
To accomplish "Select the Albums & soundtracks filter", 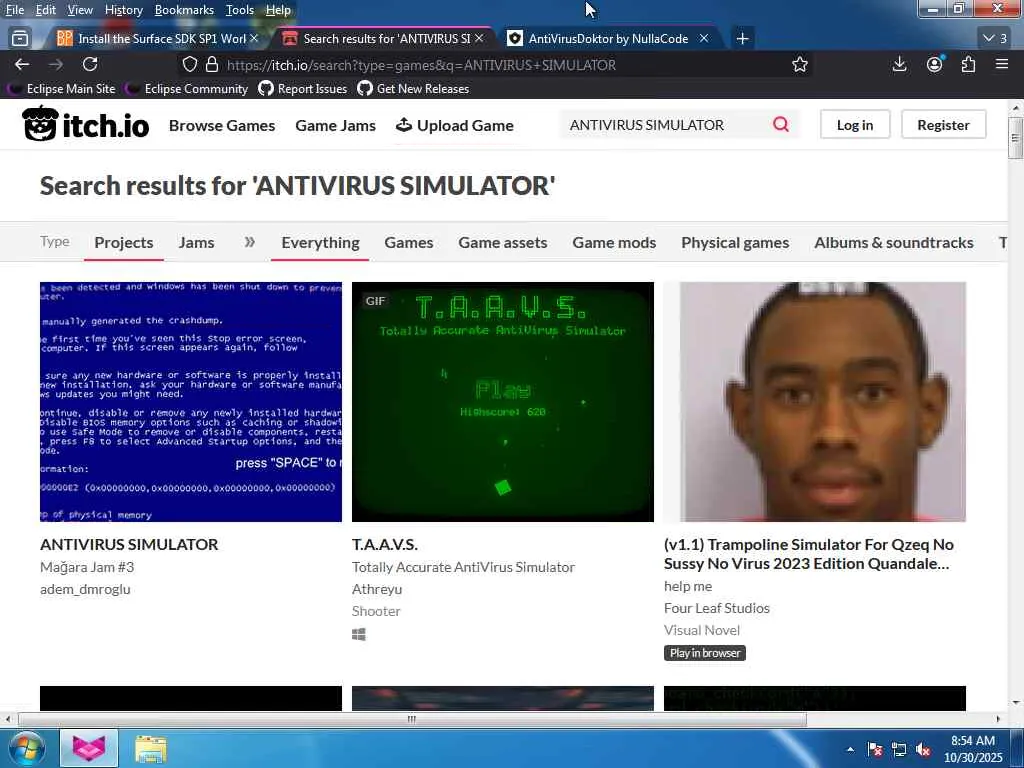I will (893, 242).
